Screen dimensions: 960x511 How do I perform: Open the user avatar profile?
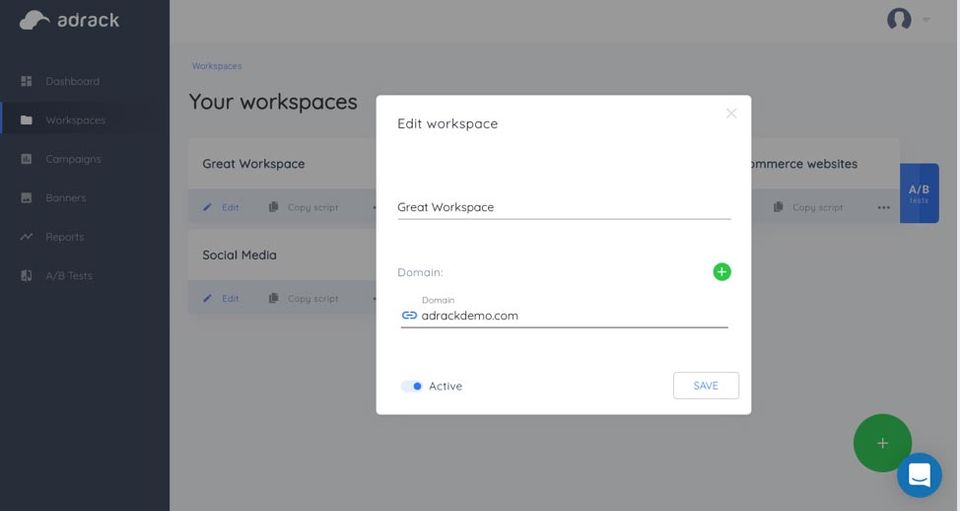point(899,20)
